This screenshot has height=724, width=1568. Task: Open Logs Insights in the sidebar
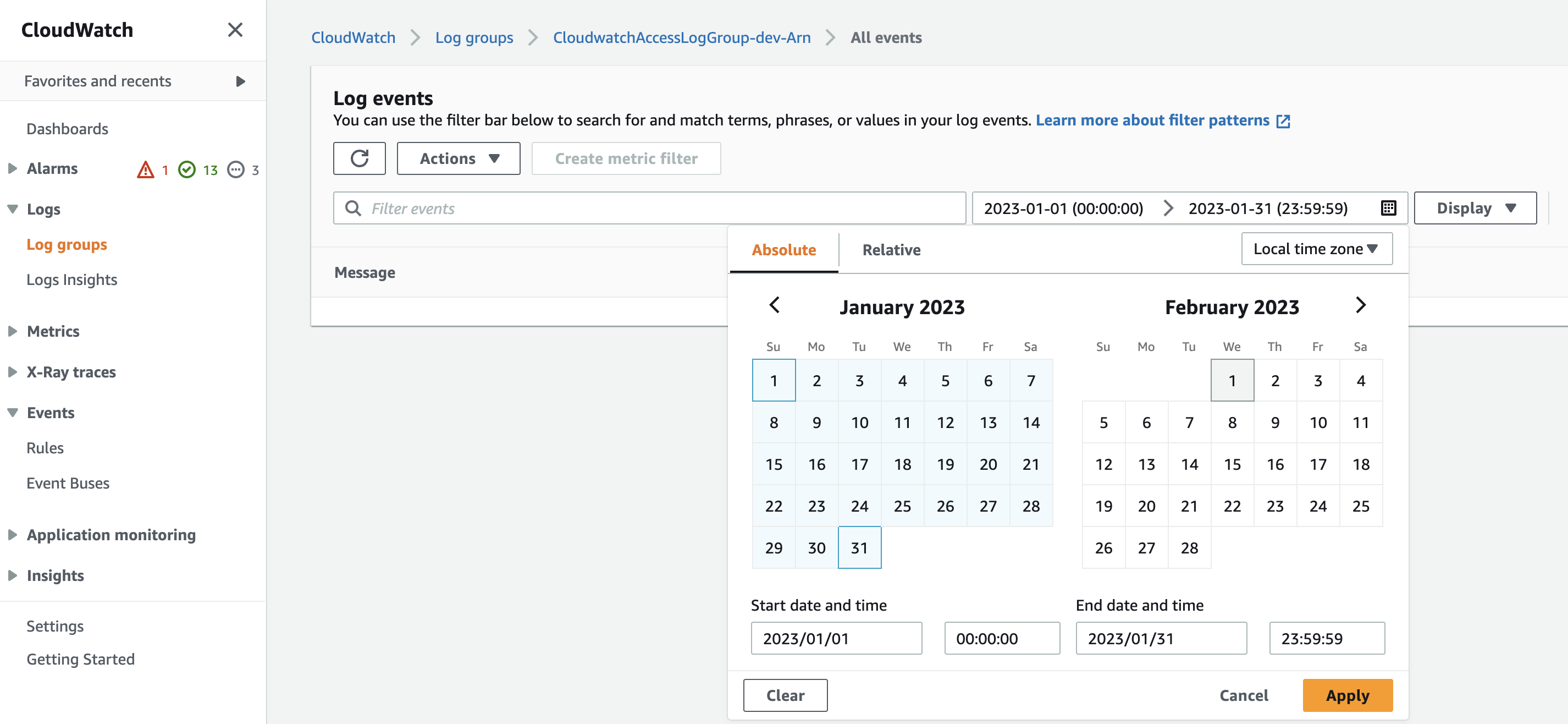72,279
